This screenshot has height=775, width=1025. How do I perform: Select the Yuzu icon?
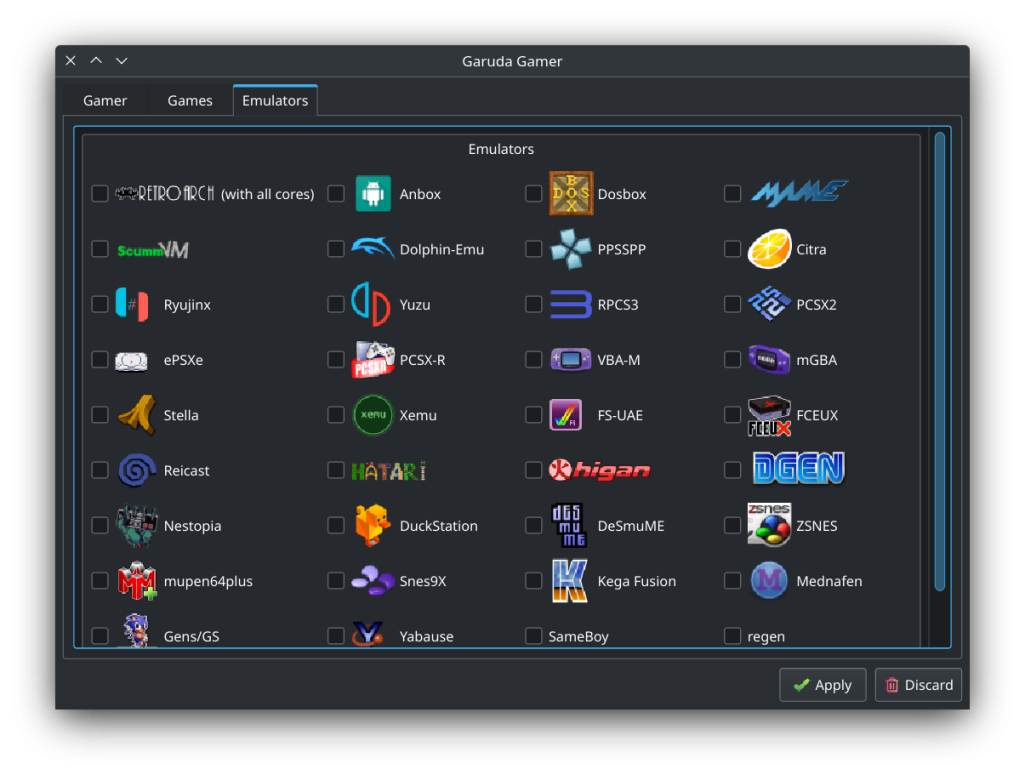(370, 304)
